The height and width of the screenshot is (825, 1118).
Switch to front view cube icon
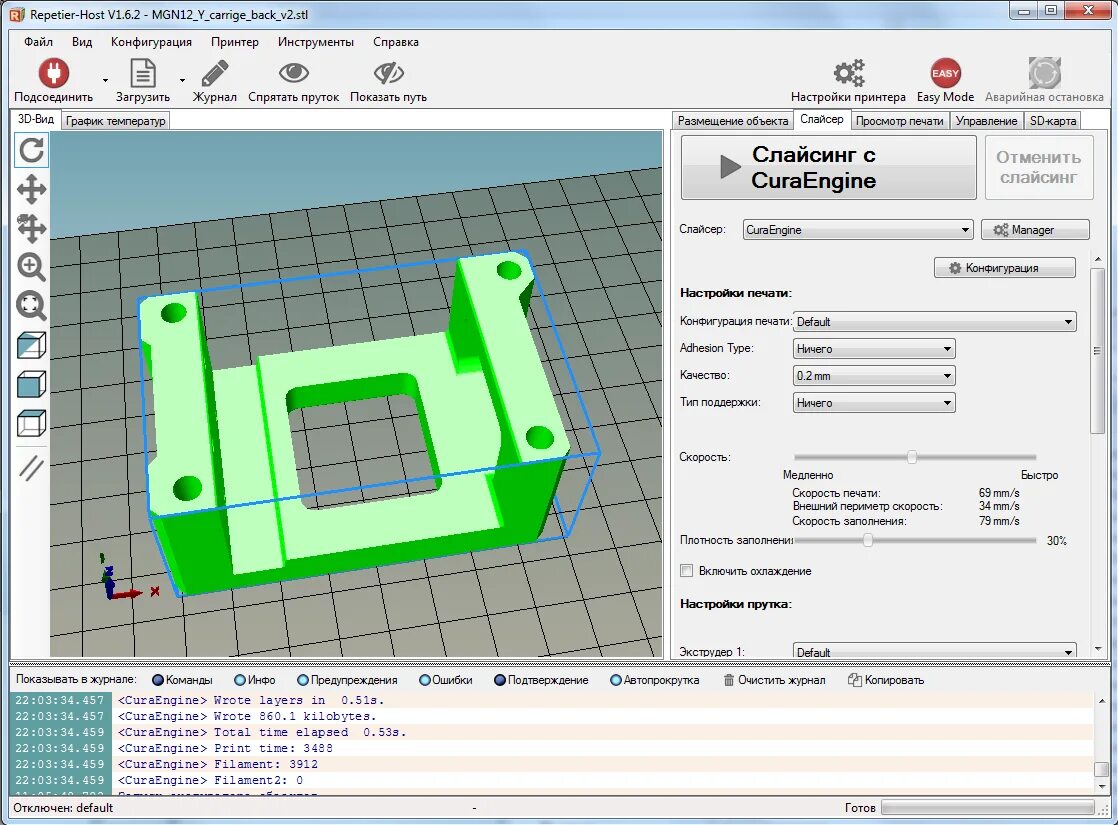coord(31,384)
